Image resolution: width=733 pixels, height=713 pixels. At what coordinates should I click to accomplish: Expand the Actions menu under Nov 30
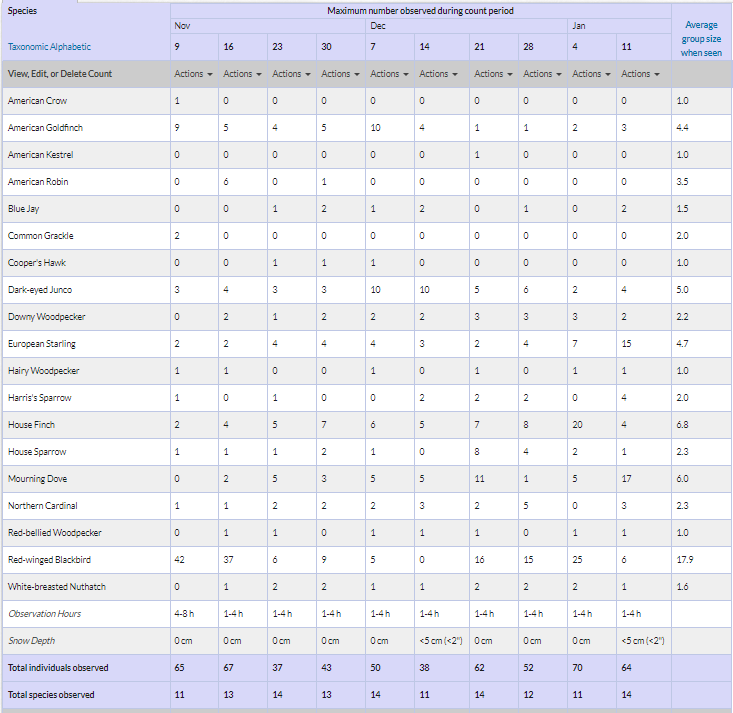pos(340,74)
